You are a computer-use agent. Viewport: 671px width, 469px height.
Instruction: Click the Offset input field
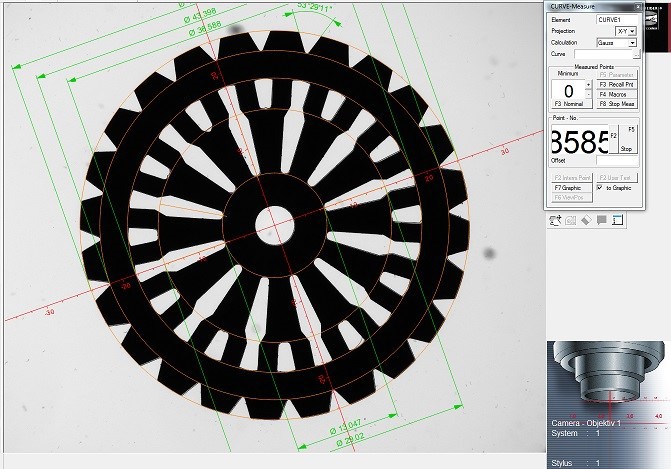tap(617, 160)
